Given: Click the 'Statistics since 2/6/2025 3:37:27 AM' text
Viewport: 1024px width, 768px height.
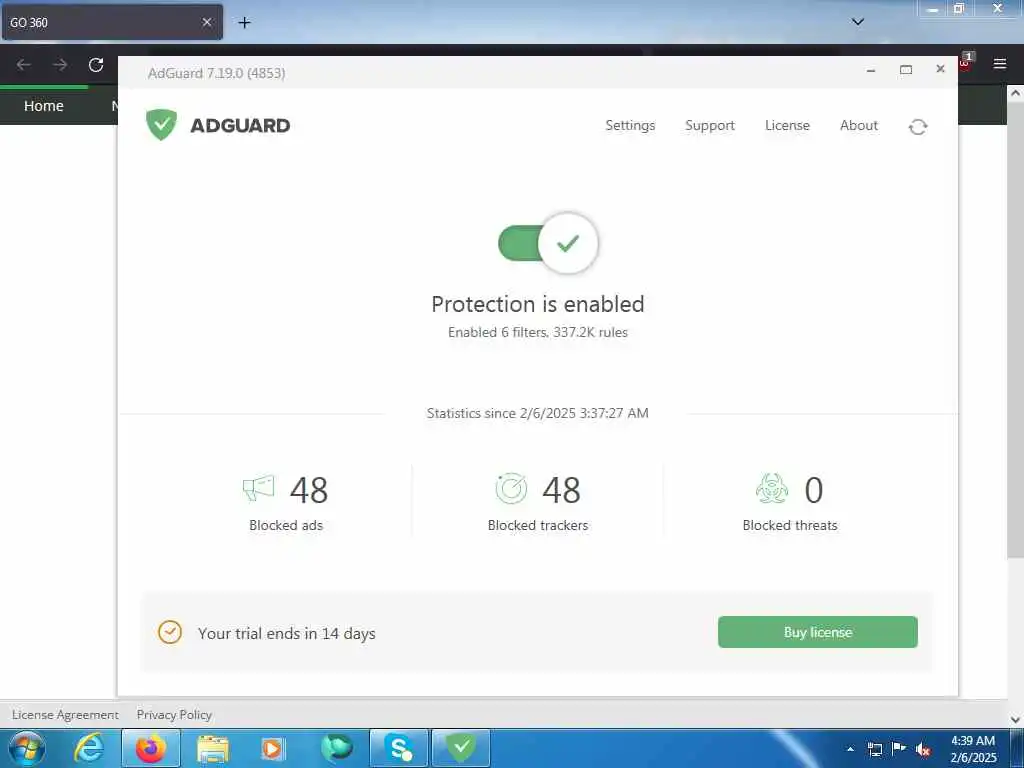Looking at the screenshot, I should point(538,413).
